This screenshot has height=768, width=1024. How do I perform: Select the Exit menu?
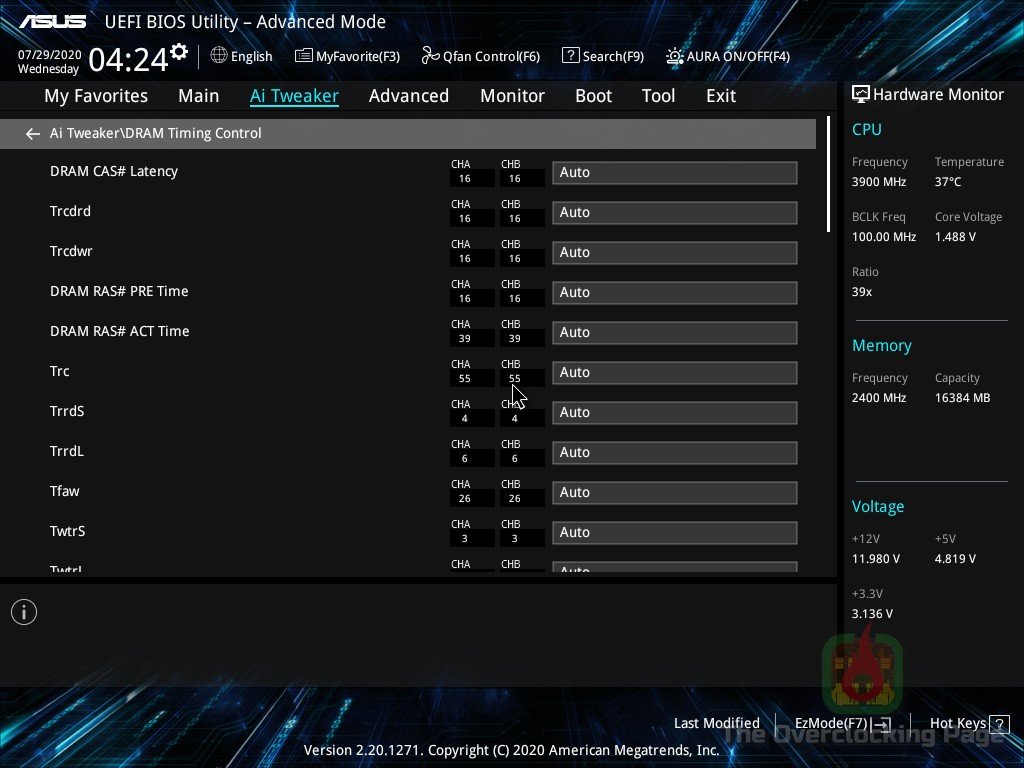[720, 95]
